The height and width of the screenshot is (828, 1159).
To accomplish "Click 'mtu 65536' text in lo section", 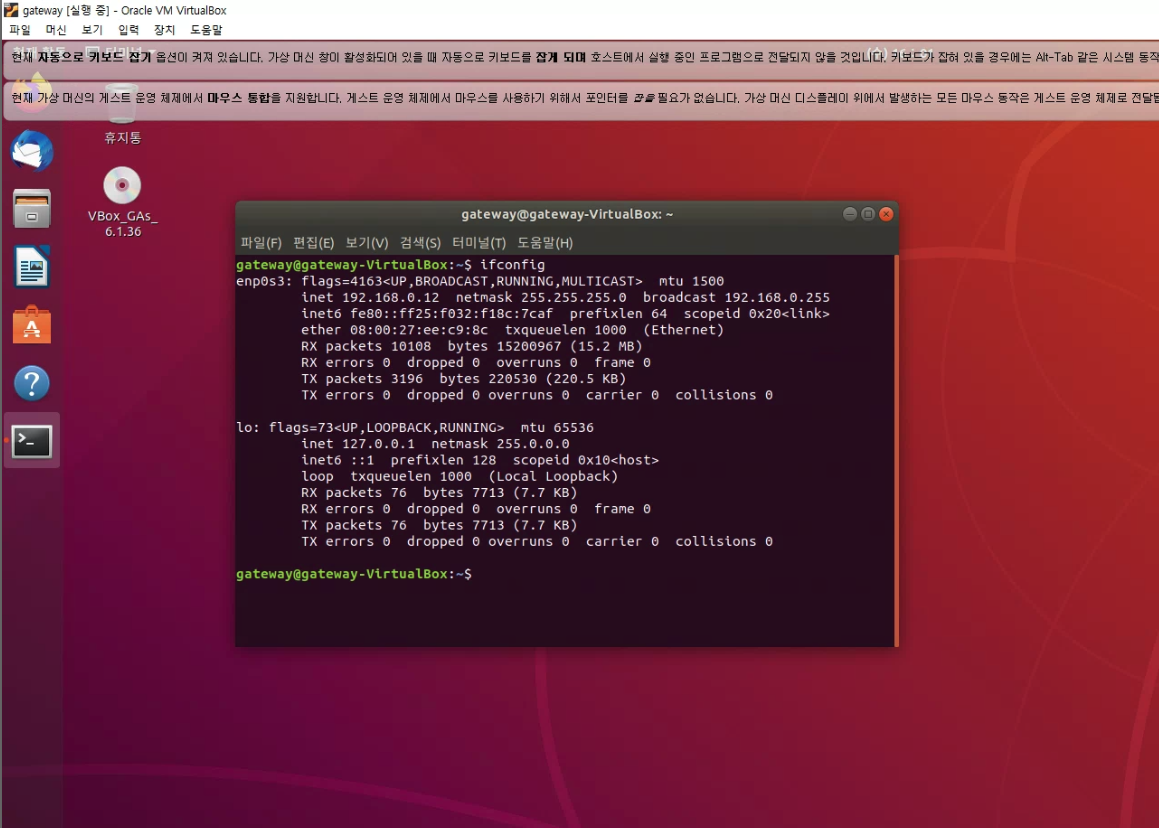I will click(x=557, y=427).
